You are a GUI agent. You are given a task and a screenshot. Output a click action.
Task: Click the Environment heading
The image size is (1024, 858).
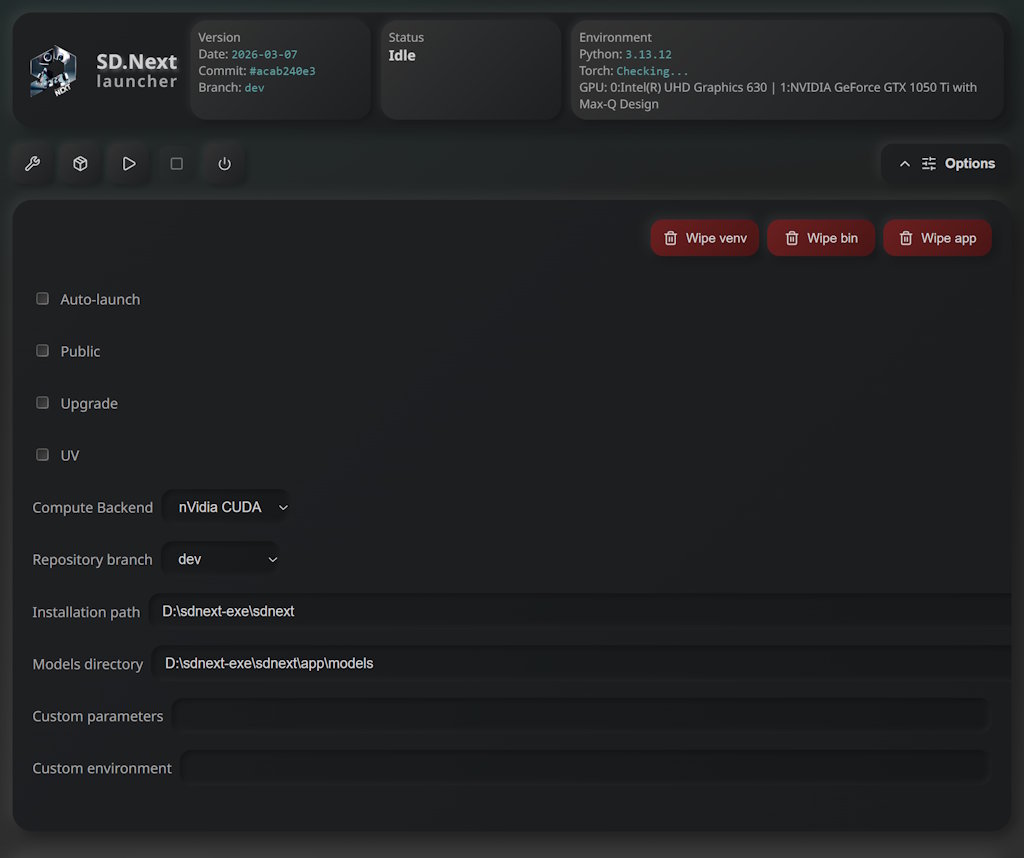pyautogui.click(x=615, y=37)
